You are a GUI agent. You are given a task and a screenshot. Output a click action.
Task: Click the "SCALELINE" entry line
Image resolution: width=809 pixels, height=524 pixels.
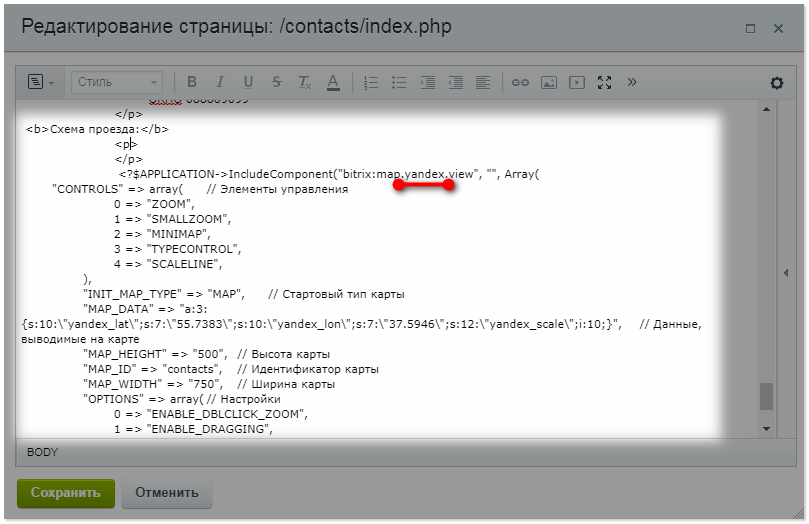pos(168,264)
